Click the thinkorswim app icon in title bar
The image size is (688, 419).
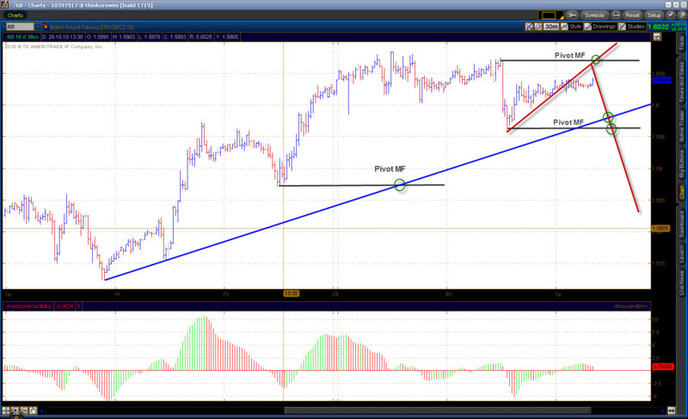point(4,5)
